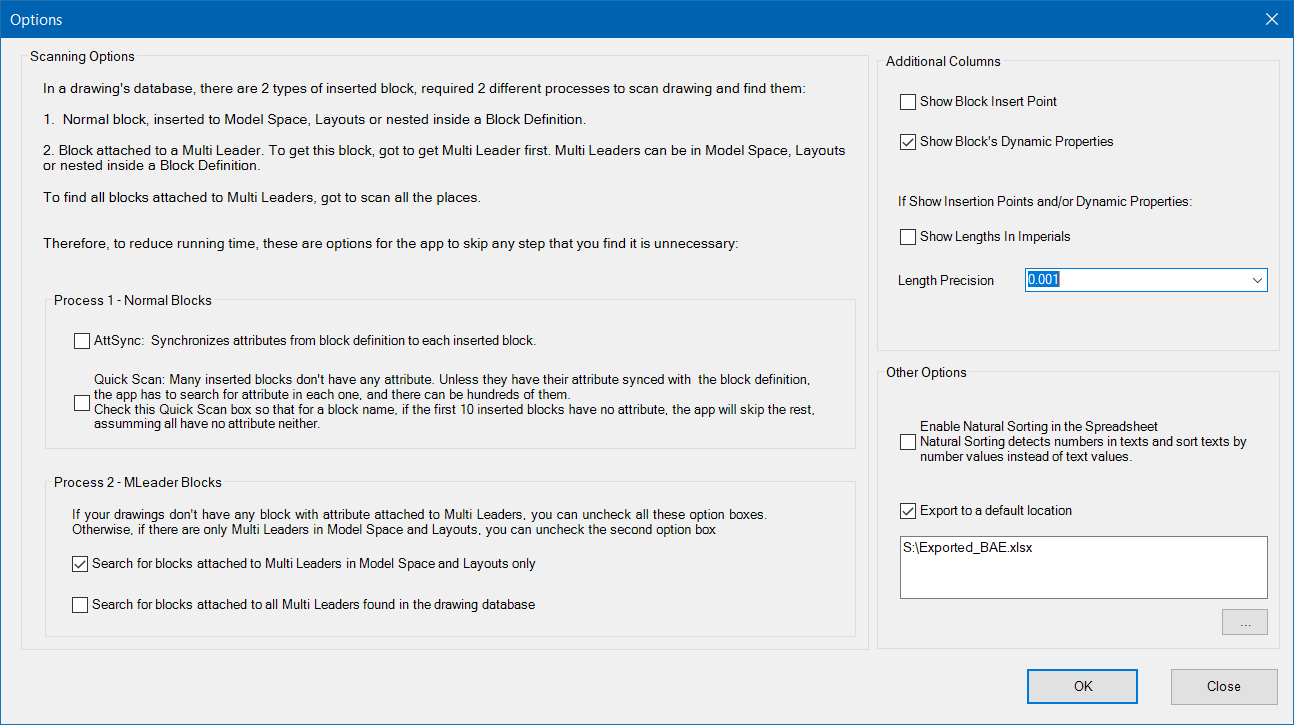Image resolution: width=1294 pixels, height=725 pixels.
Task: Tick the Quick Scan checkbox
Action: (x=82, y=403)
